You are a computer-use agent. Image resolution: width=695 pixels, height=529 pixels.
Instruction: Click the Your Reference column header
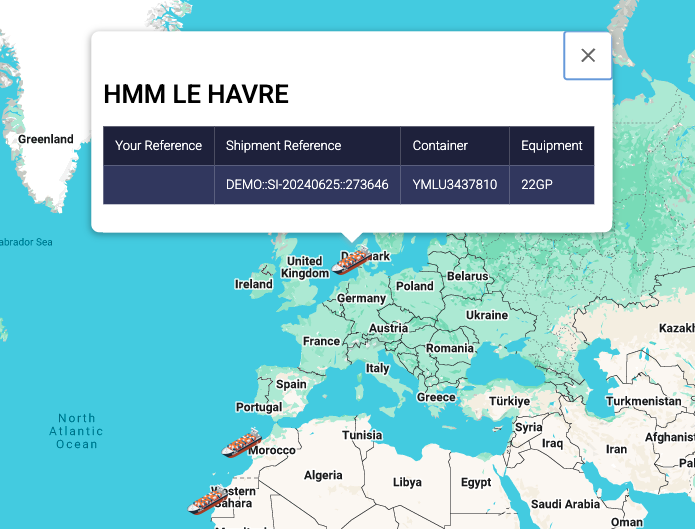coord(159,146)
